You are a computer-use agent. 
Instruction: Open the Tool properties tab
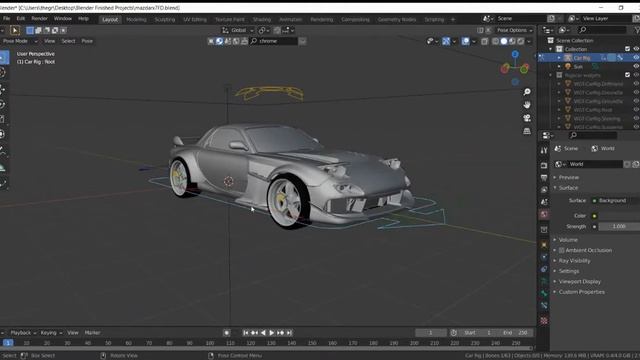click(x=544, y=151)
